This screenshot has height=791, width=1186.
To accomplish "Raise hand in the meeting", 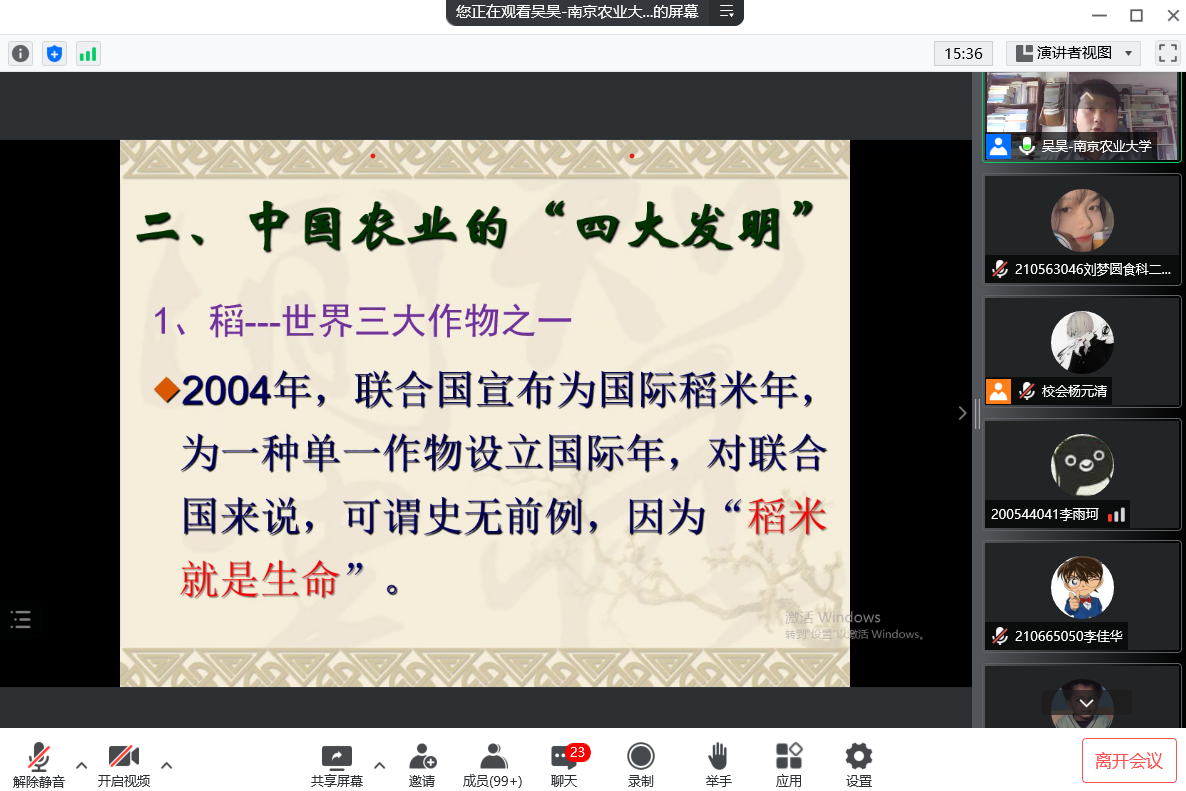I will point(718,765).
